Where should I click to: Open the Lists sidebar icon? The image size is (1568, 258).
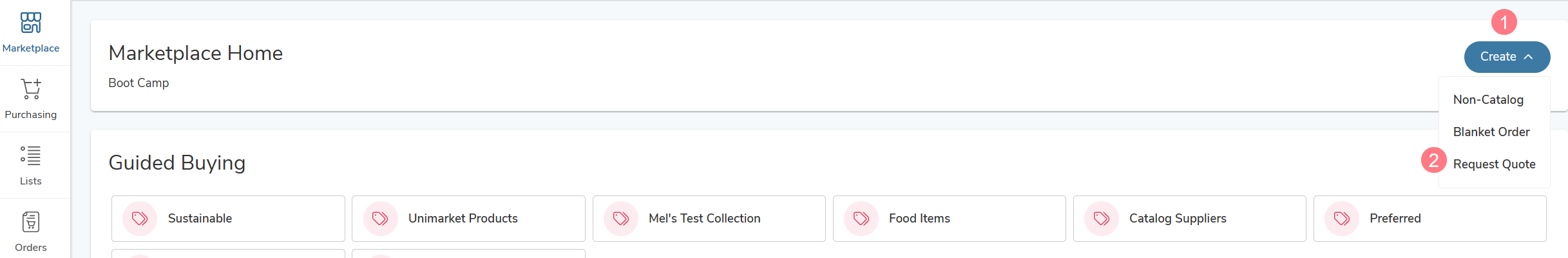[x=31, y=155]
